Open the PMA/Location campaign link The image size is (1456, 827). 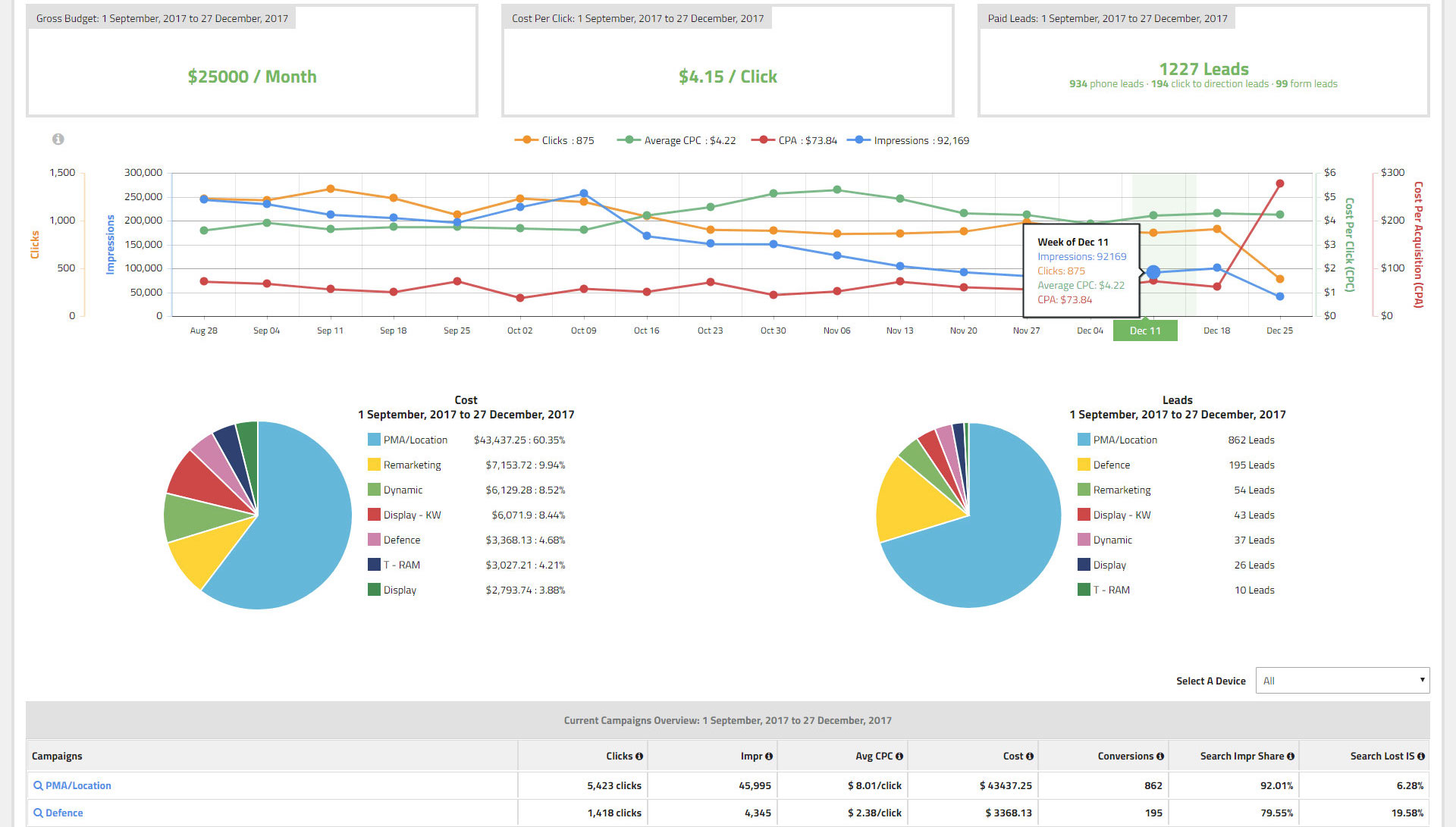coord(78,786)
